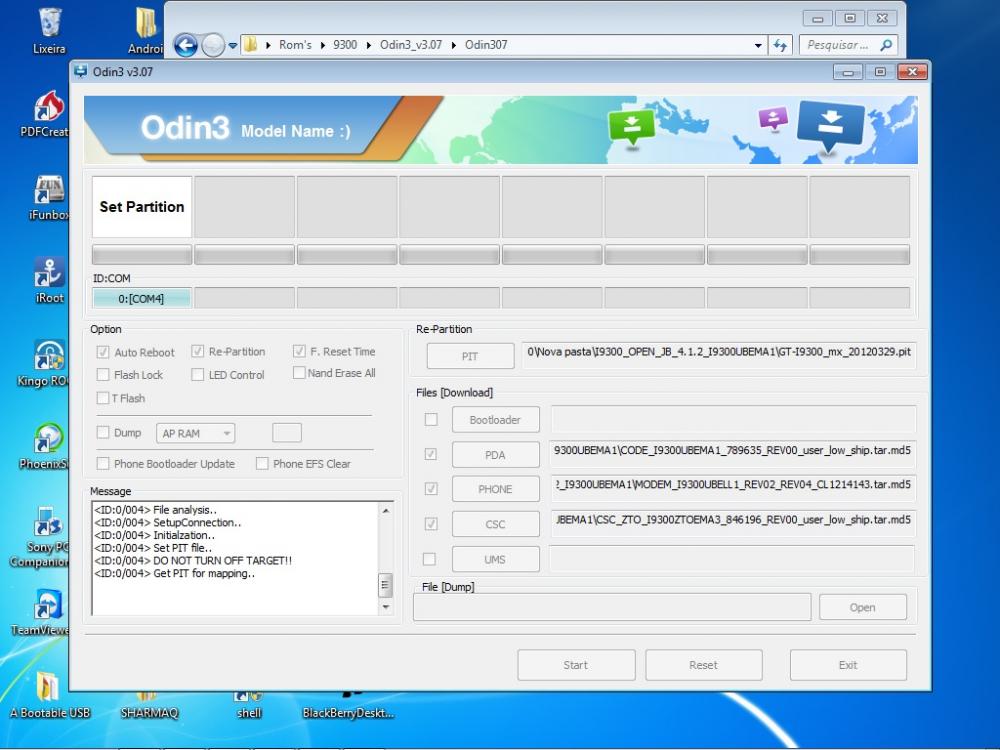Image resolution: width=1000 pixels, height=750 pixels.
Task: Click the 0:[COM4] port indicator
Action: point(142,298)
